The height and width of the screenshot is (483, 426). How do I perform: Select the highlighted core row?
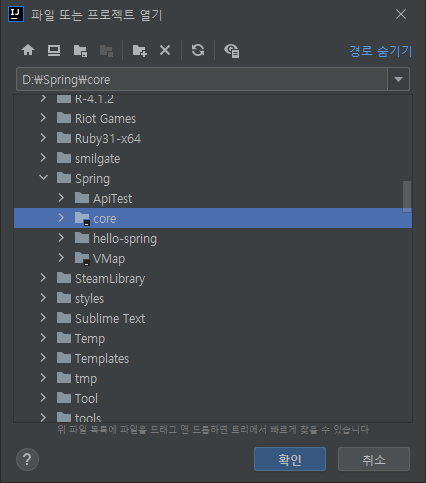[213, 218]
